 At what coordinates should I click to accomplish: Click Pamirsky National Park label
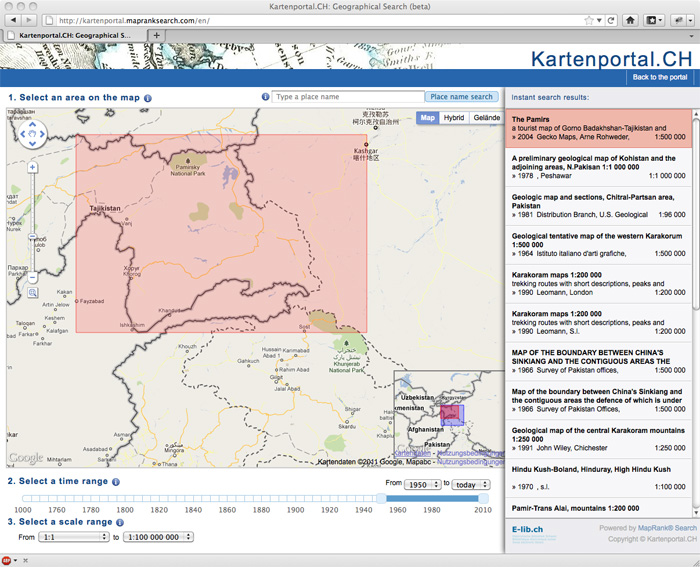[188, 170]
